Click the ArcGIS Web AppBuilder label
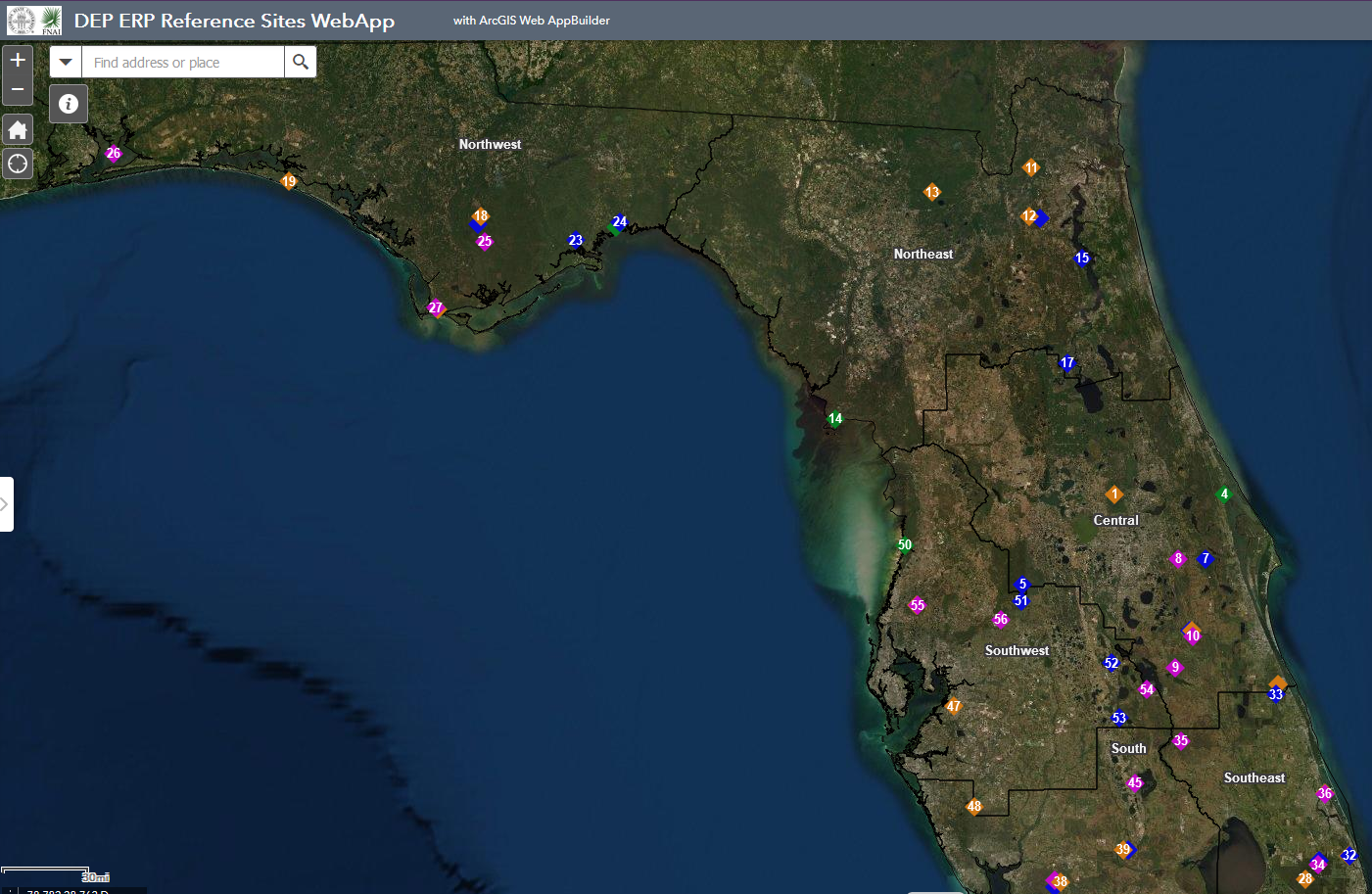The image size is (1372, 894). coord(532,20)
